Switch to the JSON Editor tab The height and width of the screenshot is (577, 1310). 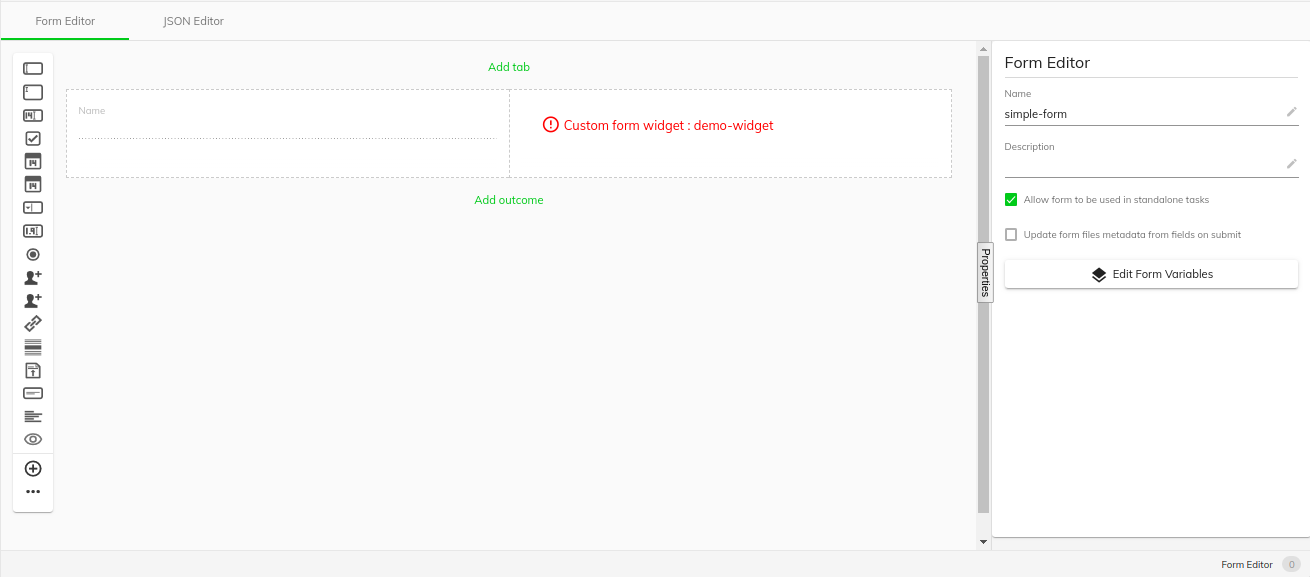(x=193, y=21)
